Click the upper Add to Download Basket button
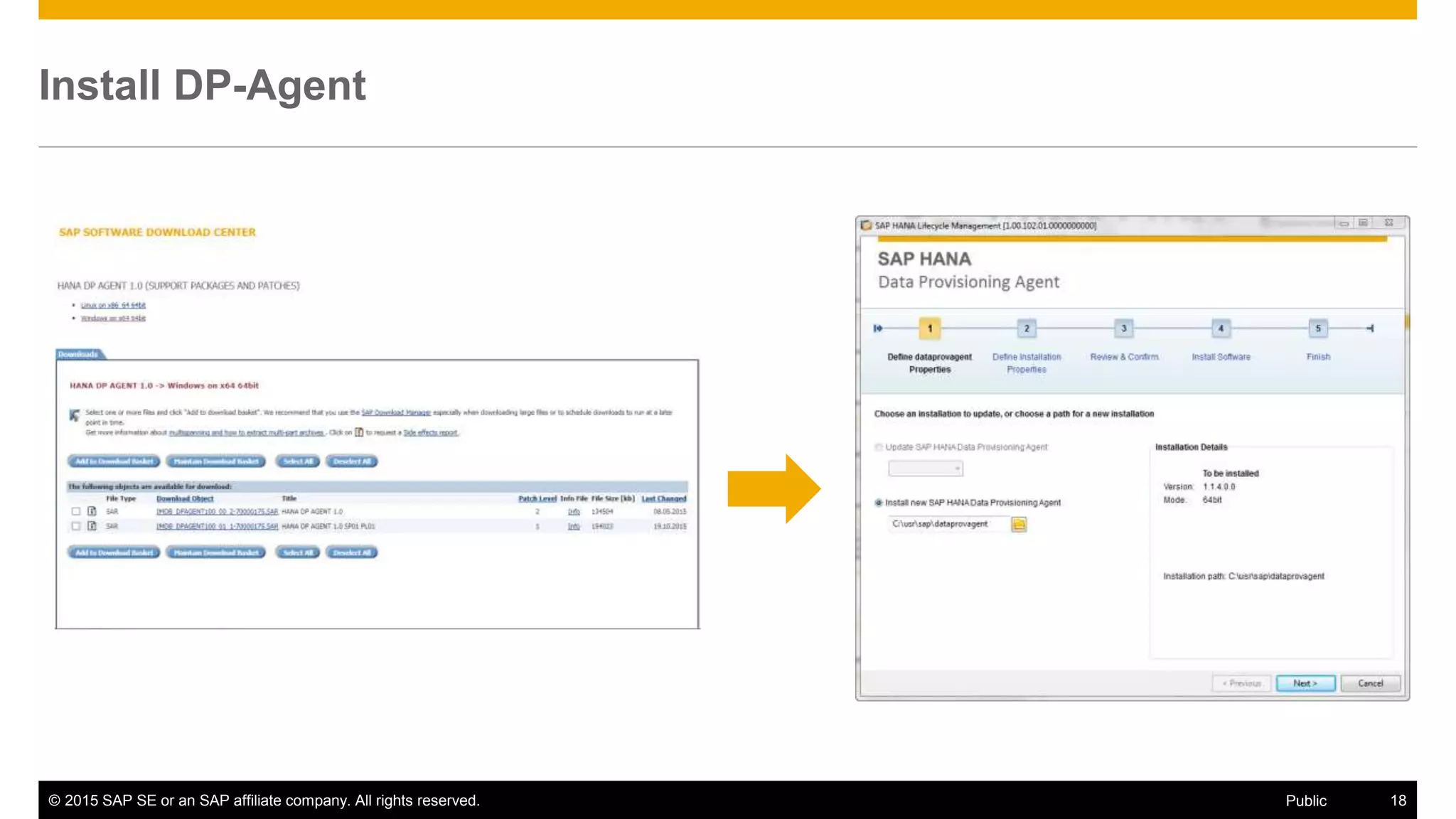The width and height of the screenshot is (1456, 819). click(x=114, y=461)
